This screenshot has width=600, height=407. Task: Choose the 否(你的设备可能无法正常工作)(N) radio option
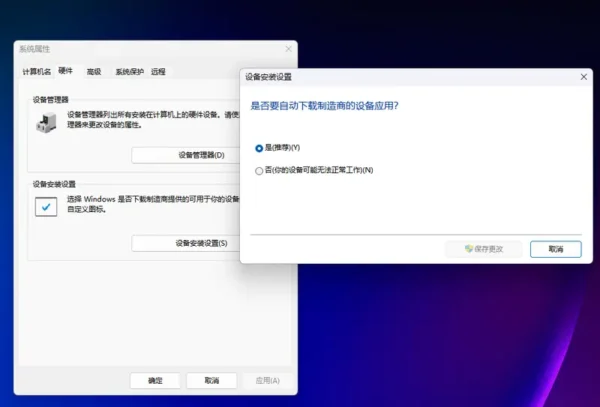tap(260, 170)
